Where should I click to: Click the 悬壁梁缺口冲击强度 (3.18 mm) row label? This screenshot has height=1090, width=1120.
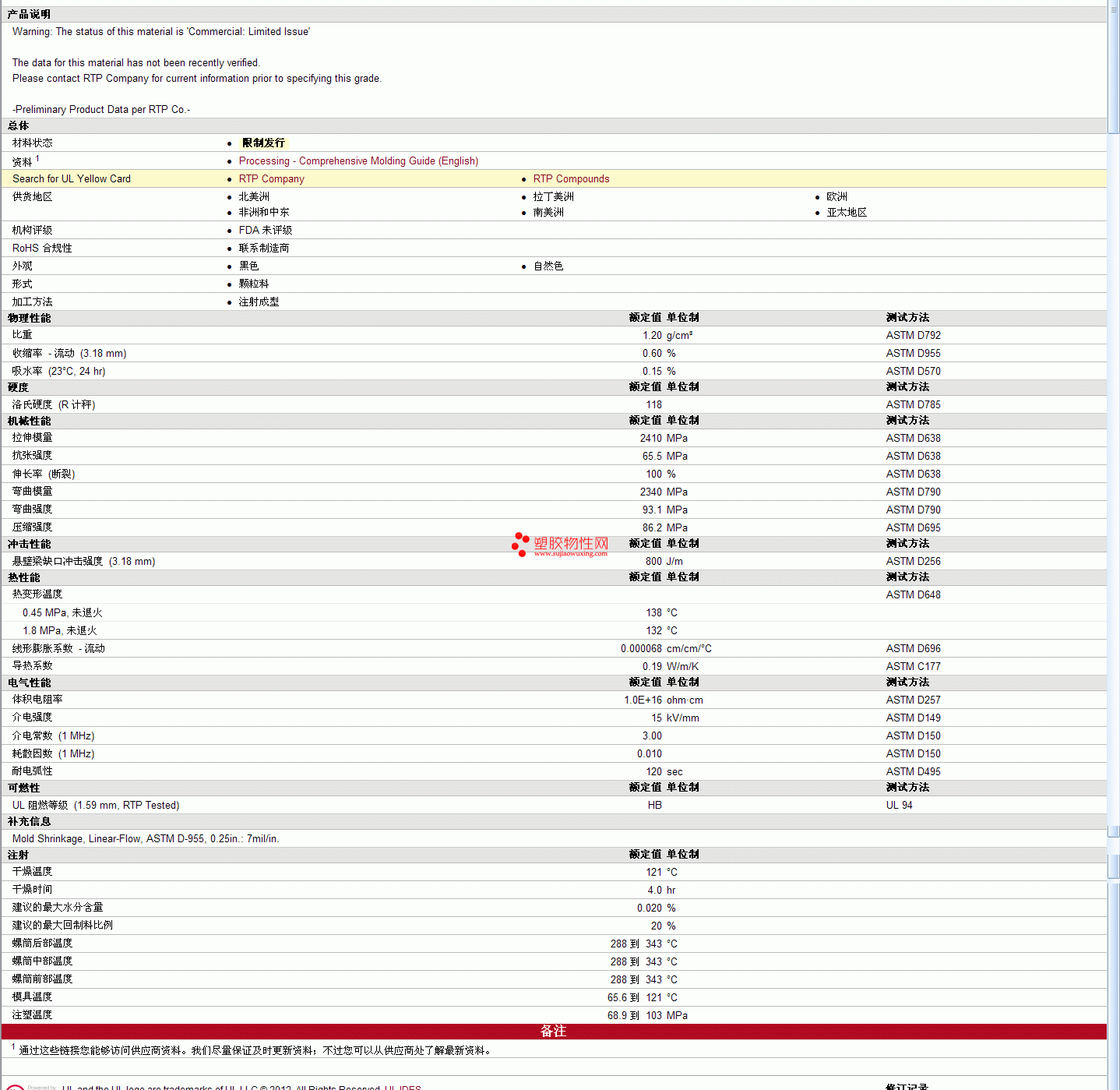click(84, 562)
